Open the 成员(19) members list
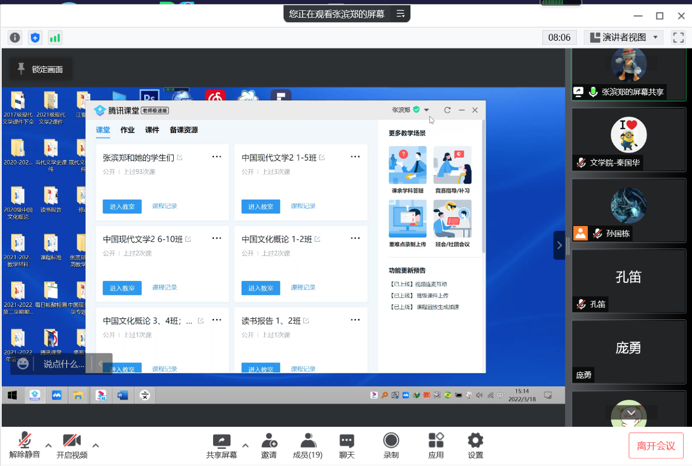The height and width of the screenshot is (466, 692). (x=308, y=444)
